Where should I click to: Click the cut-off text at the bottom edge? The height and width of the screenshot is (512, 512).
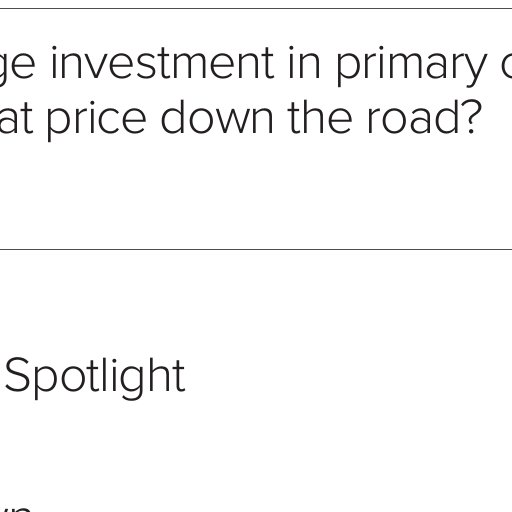click(17, 509)
